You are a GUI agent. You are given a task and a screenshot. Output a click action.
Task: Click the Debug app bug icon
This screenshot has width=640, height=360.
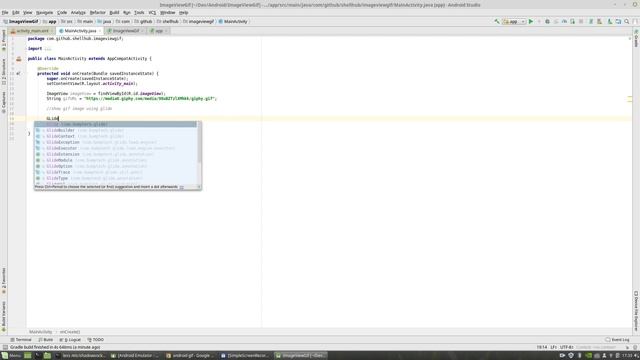pyautogui.click(x=547, y=21)
